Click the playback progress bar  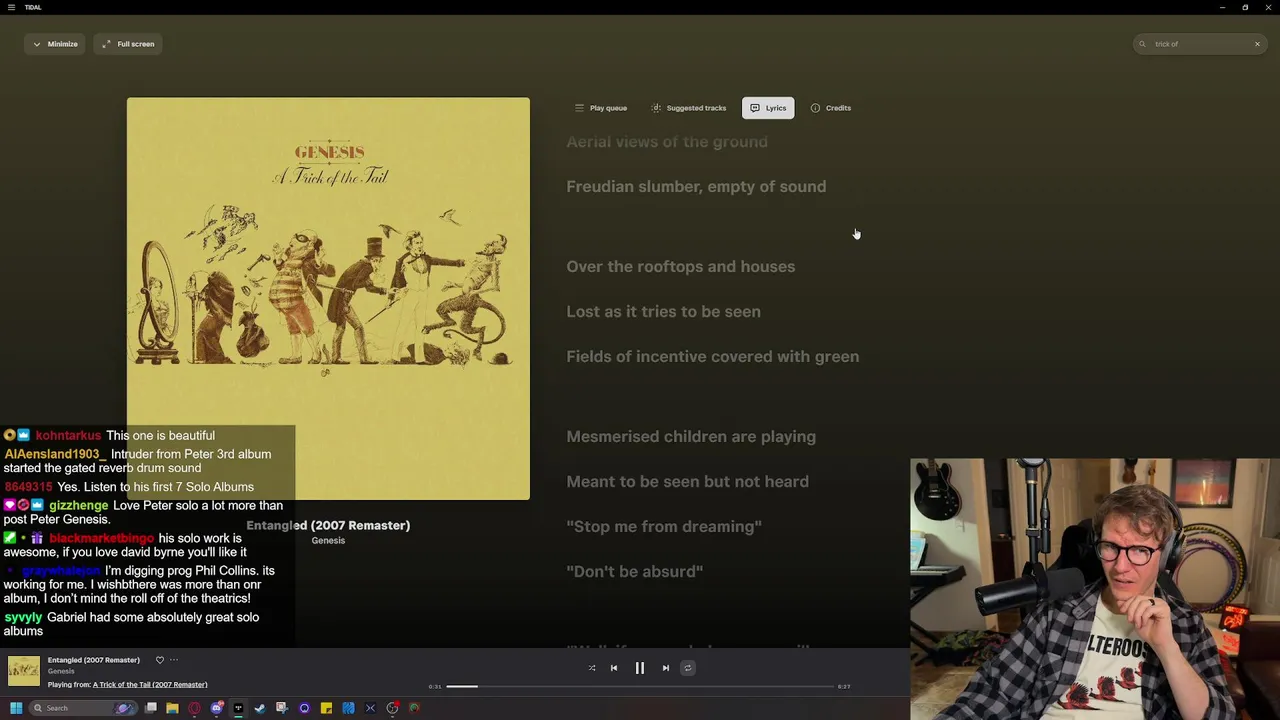pyautogui.click(x=640, y=686)
